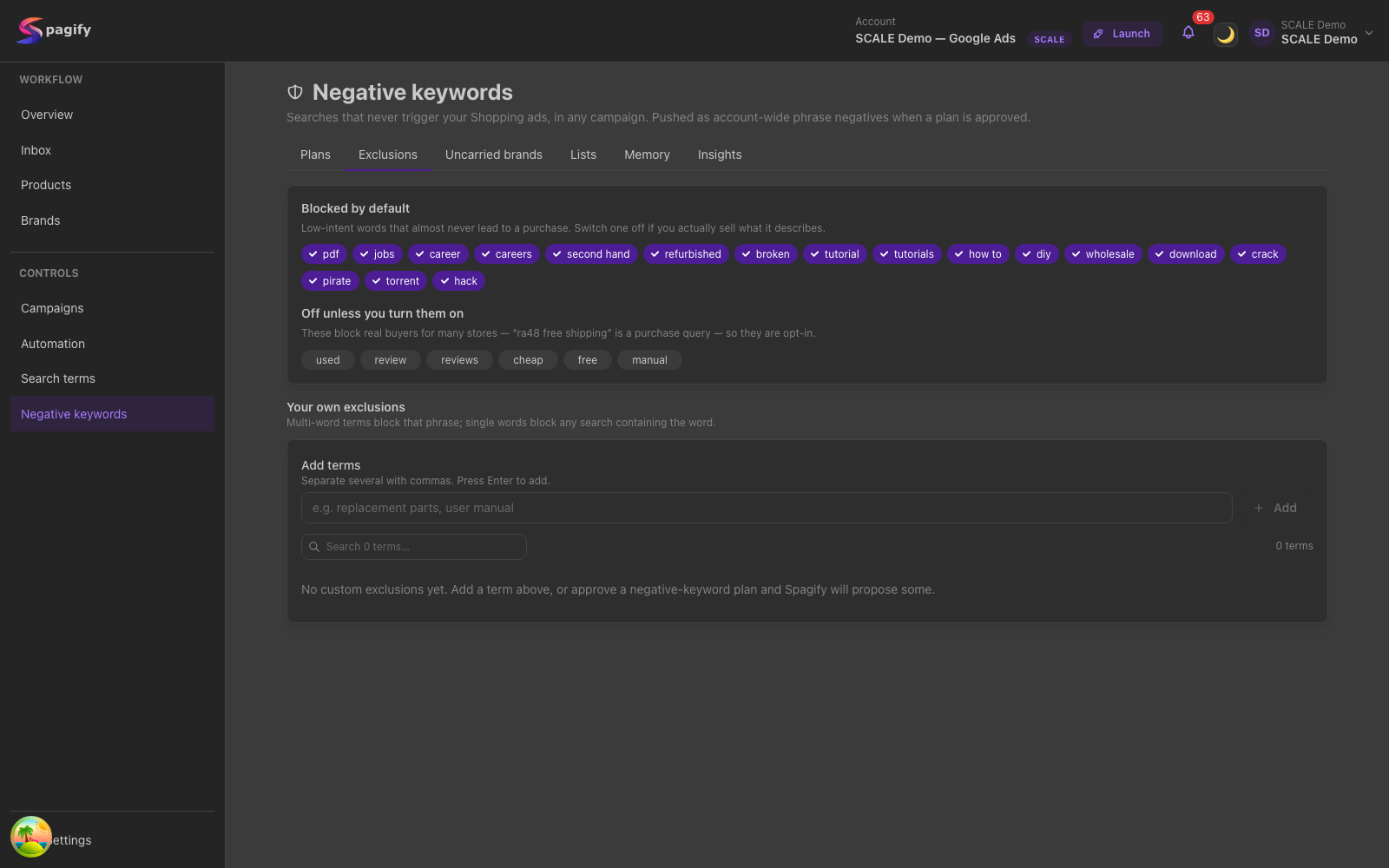Switch to the Insights tab

[720, 155]
